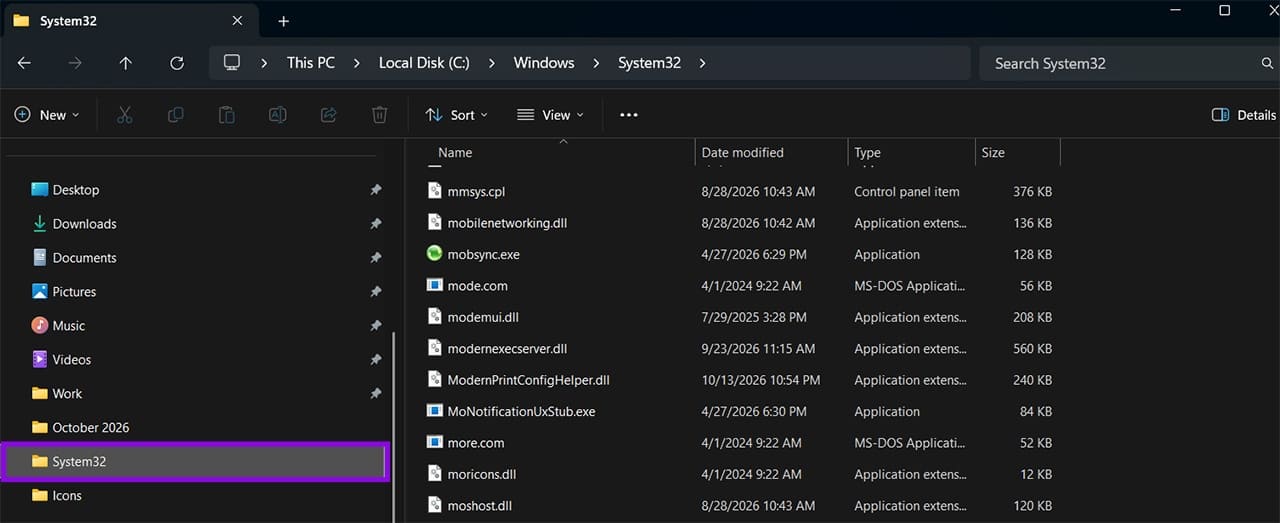Viewport: 1280px width, 523px height.
Task: Open the See more ellipsis menu
Action: coord(629,115)
